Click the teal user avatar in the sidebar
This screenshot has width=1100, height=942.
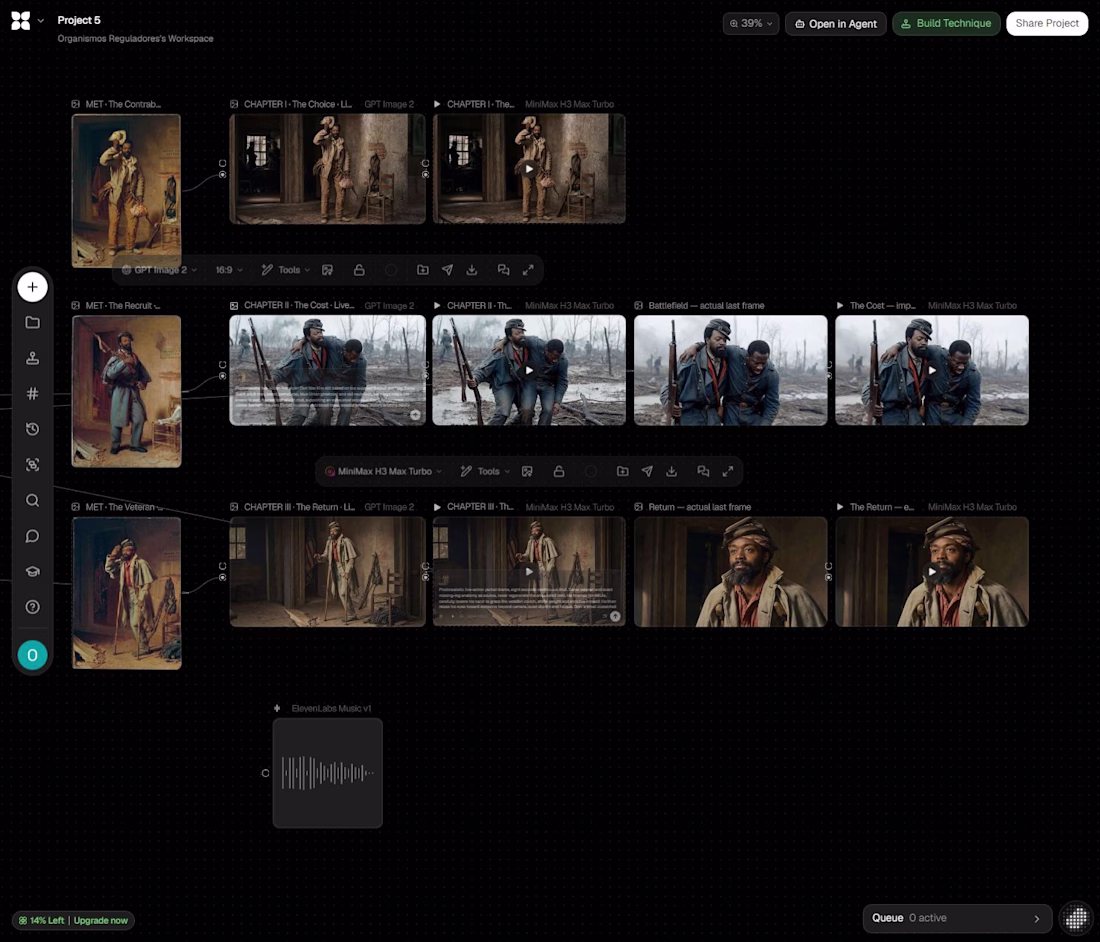[32, 655]
